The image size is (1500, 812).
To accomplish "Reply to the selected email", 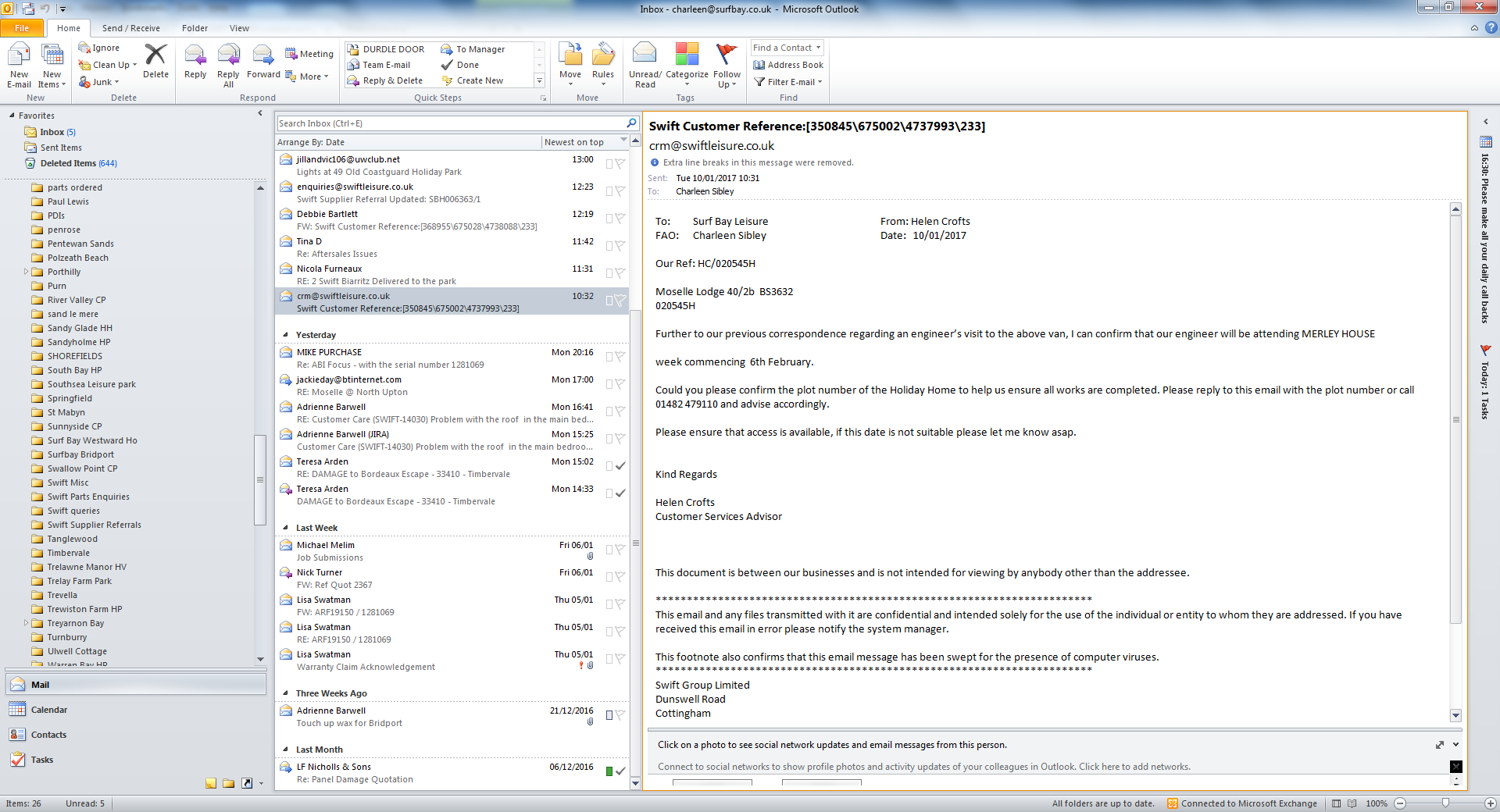I will pyautogui.click(x=195, y=62).
